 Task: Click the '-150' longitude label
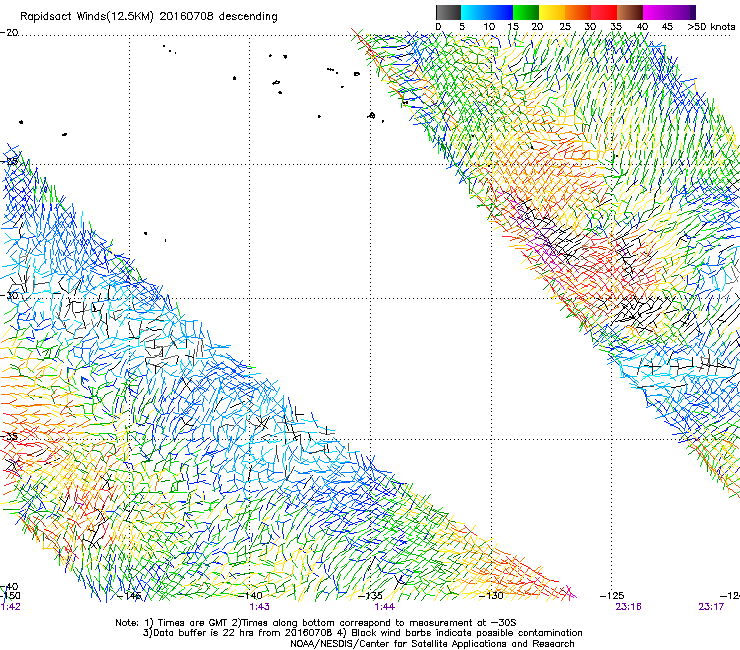(10, 596)
